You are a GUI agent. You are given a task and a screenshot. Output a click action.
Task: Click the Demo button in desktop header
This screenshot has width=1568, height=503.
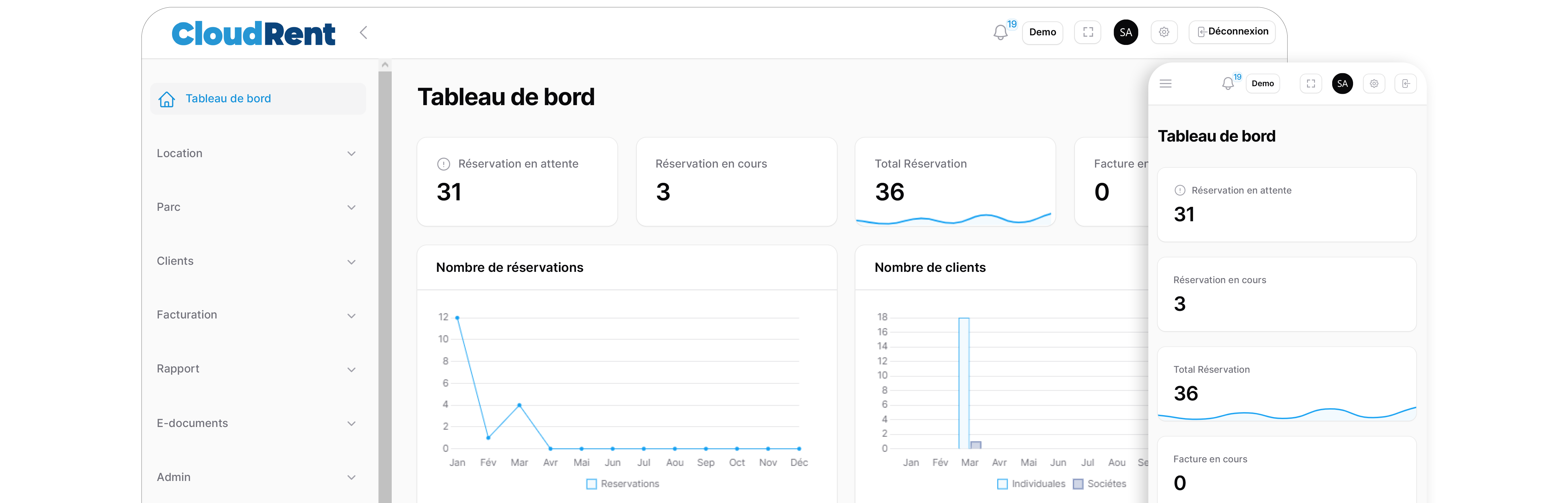click(x=1042, y=32)
